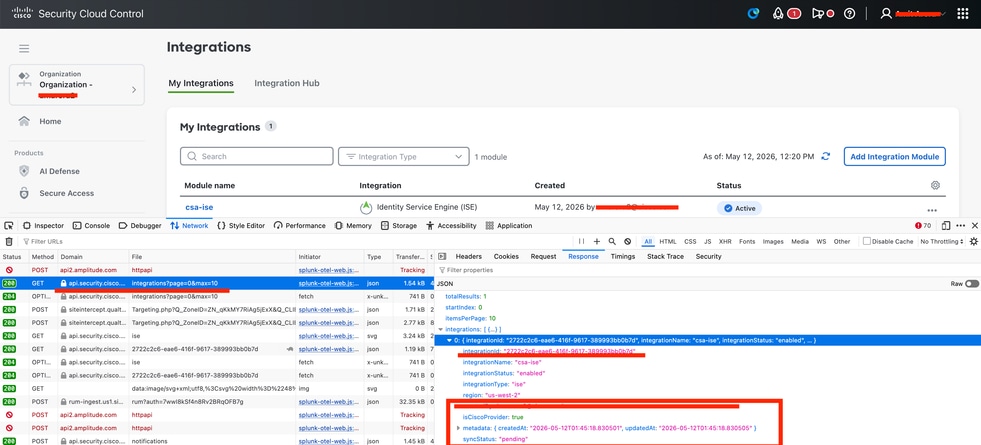Open the Storage panel
Image resolution: width=981 pixels, height=445 pixels.
(399, 225)
